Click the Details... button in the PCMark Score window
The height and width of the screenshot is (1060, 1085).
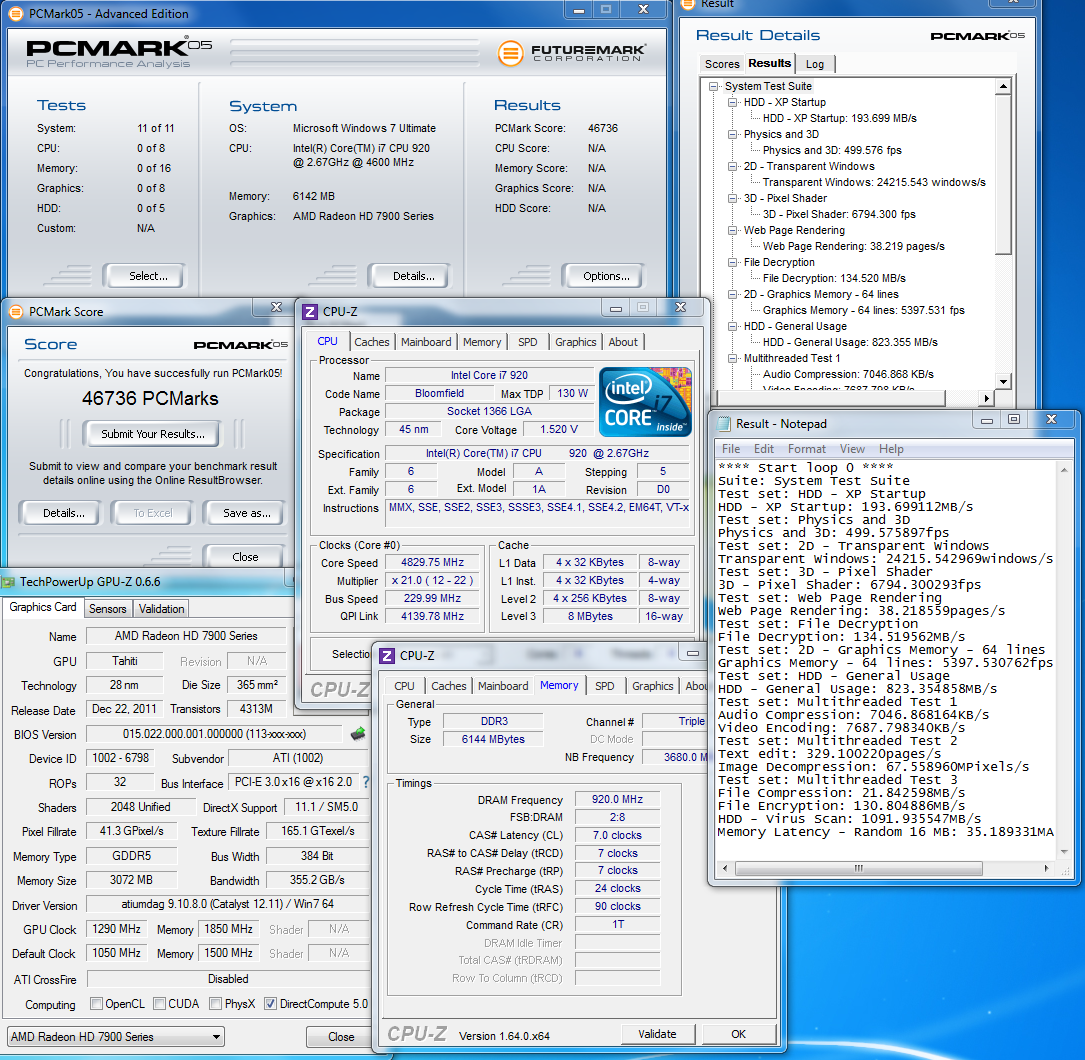coord(61,513)
